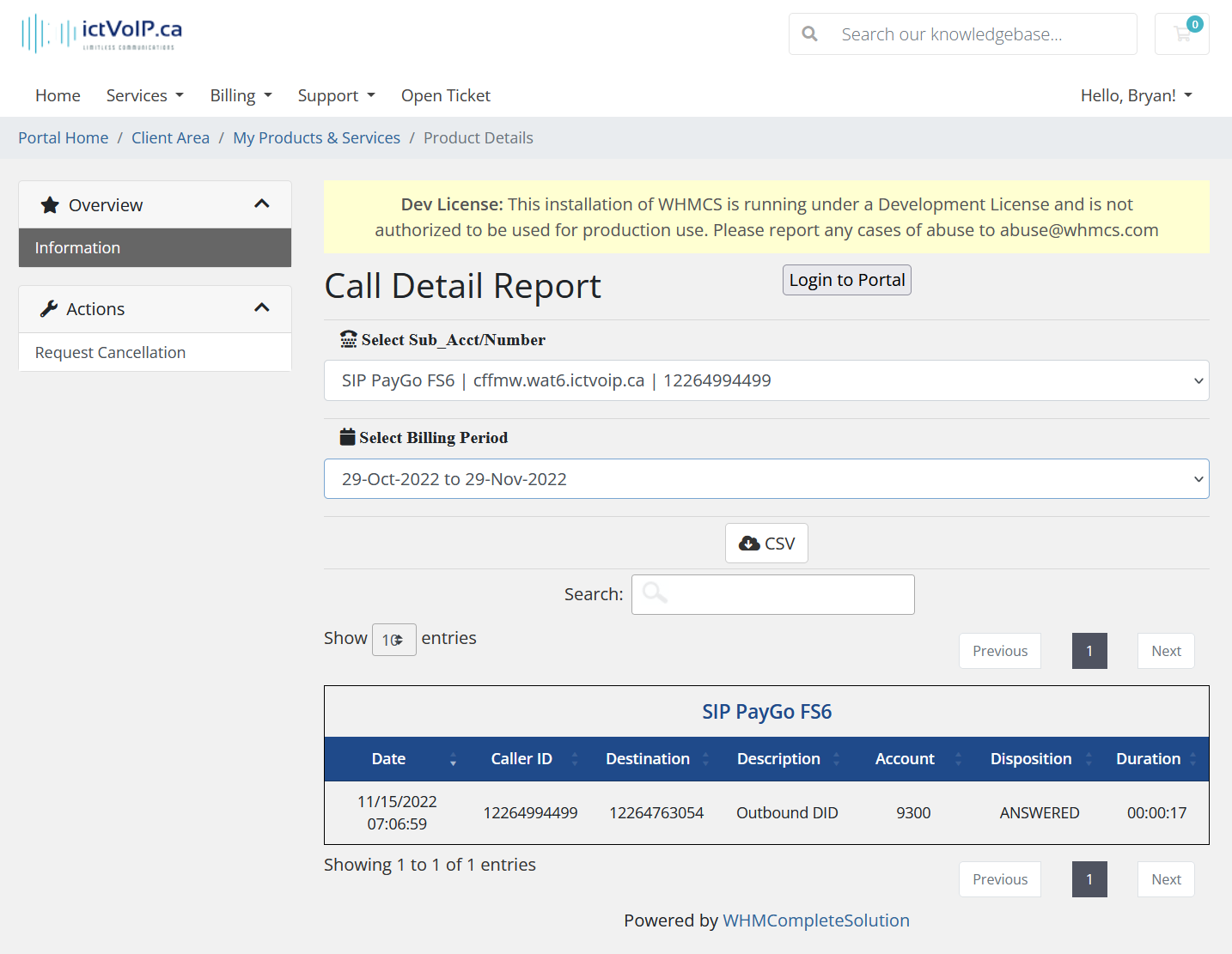
Task: Open the Hello, Bryan! account dropdown
Action: 1137,95
